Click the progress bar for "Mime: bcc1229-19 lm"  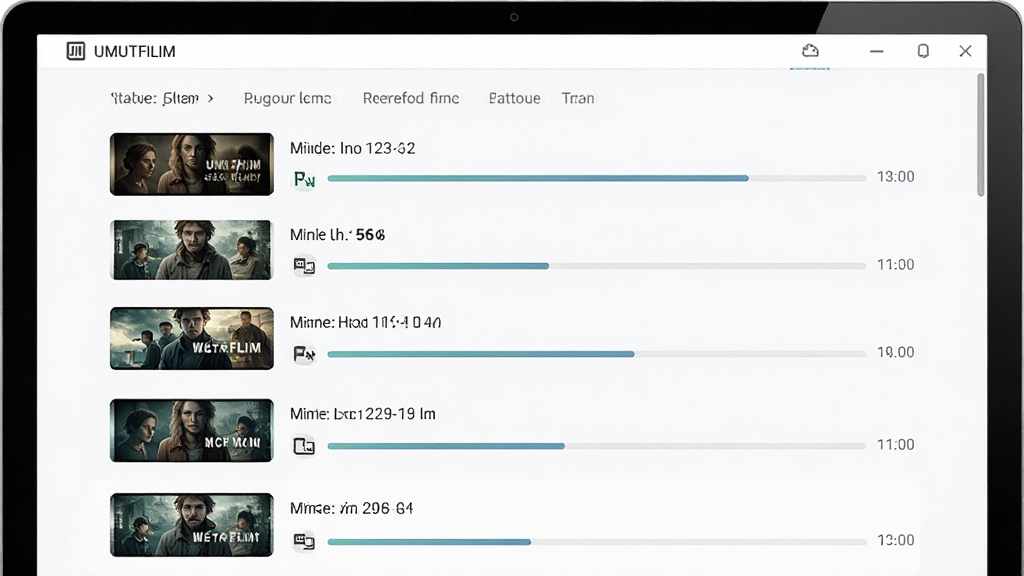pos(597,446)
